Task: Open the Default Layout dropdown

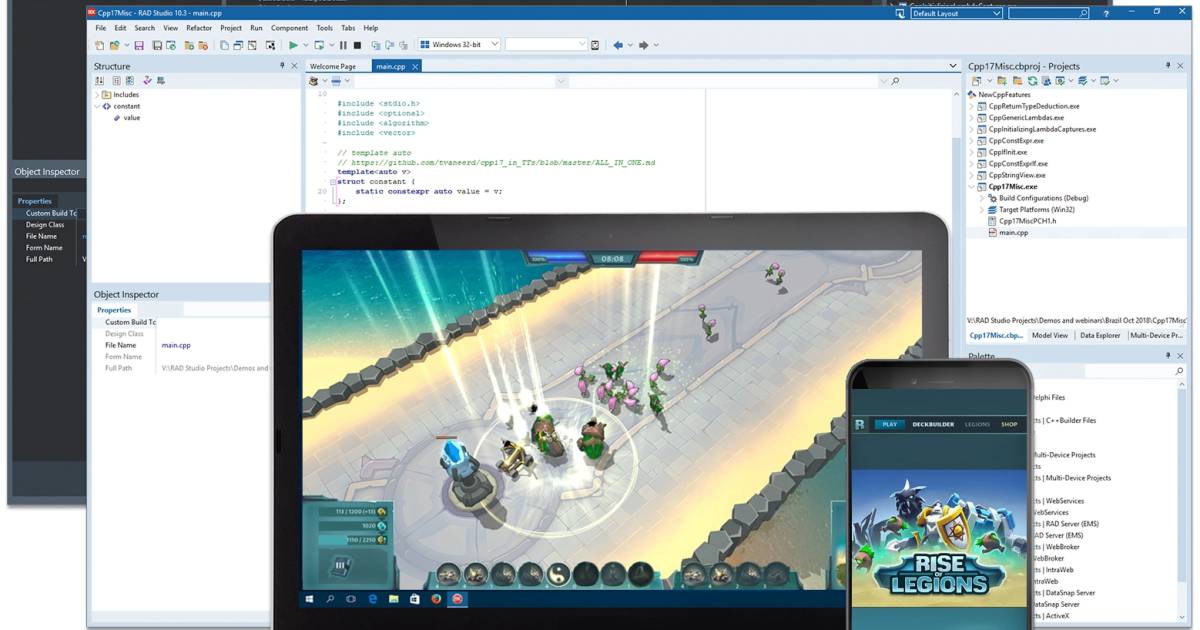Action: point(997,14)
